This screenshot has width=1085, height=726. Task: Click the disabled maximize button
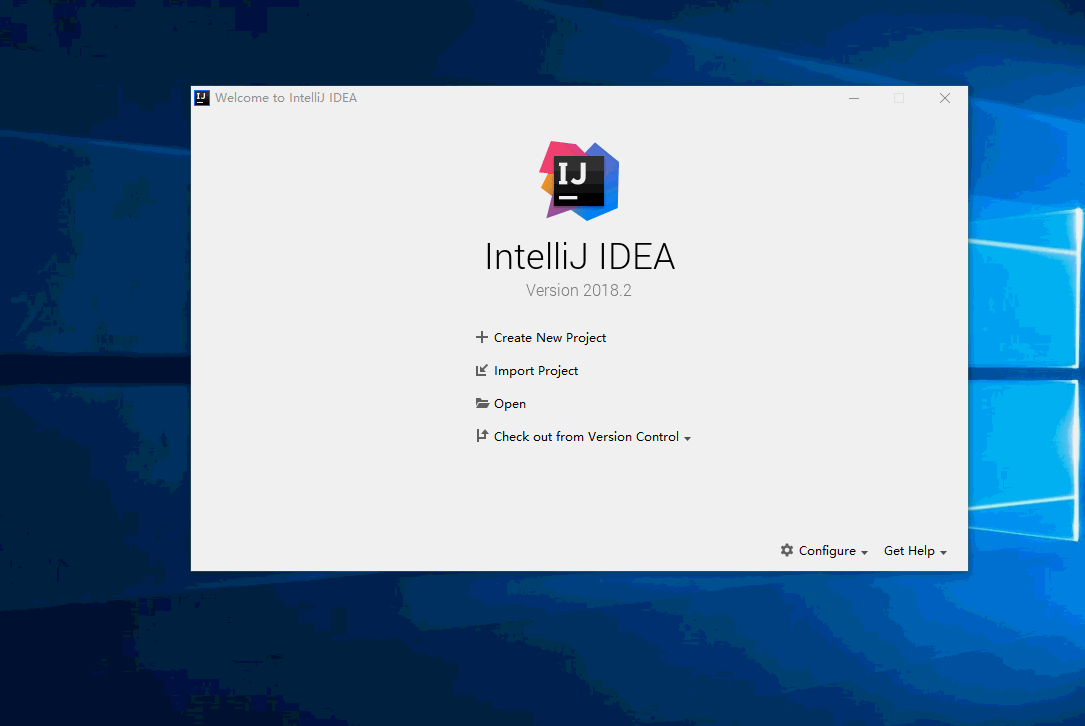click(899, 98)
